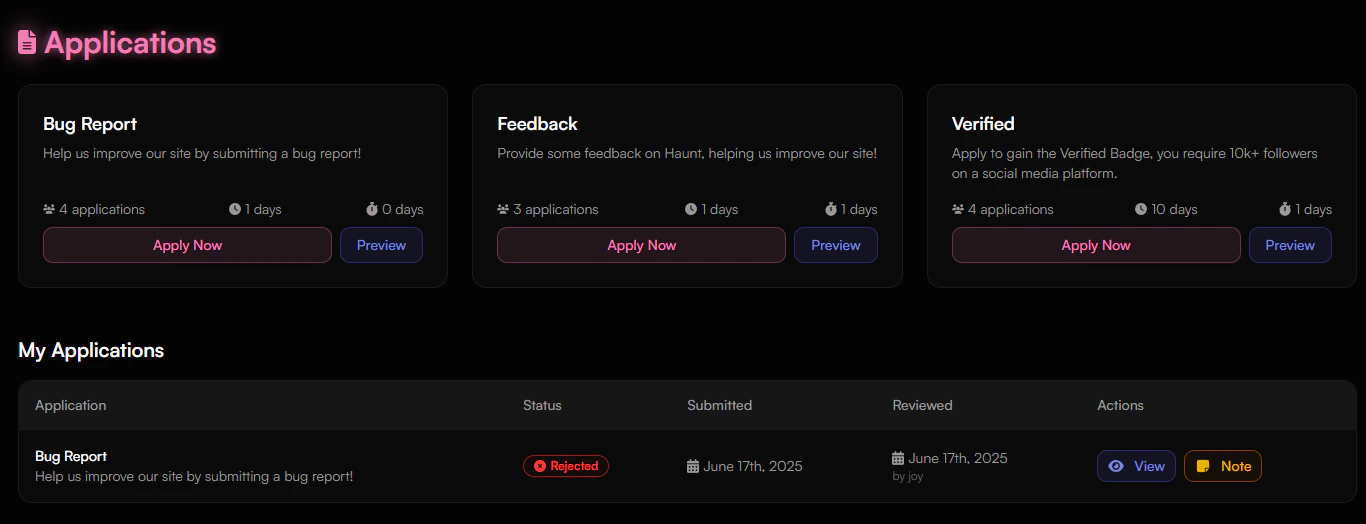Click the calendar icon in Reviewed column

point(898,458)
